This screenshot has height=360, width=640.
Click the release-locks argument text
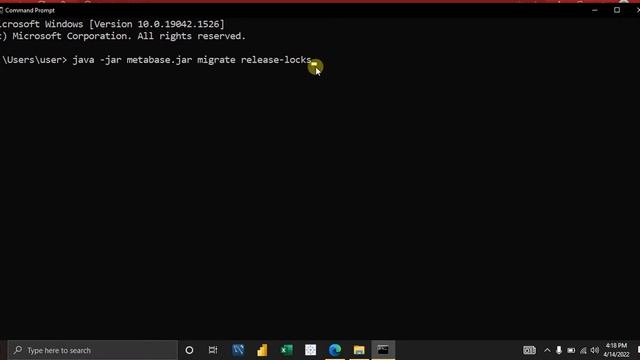click(276, 60)
